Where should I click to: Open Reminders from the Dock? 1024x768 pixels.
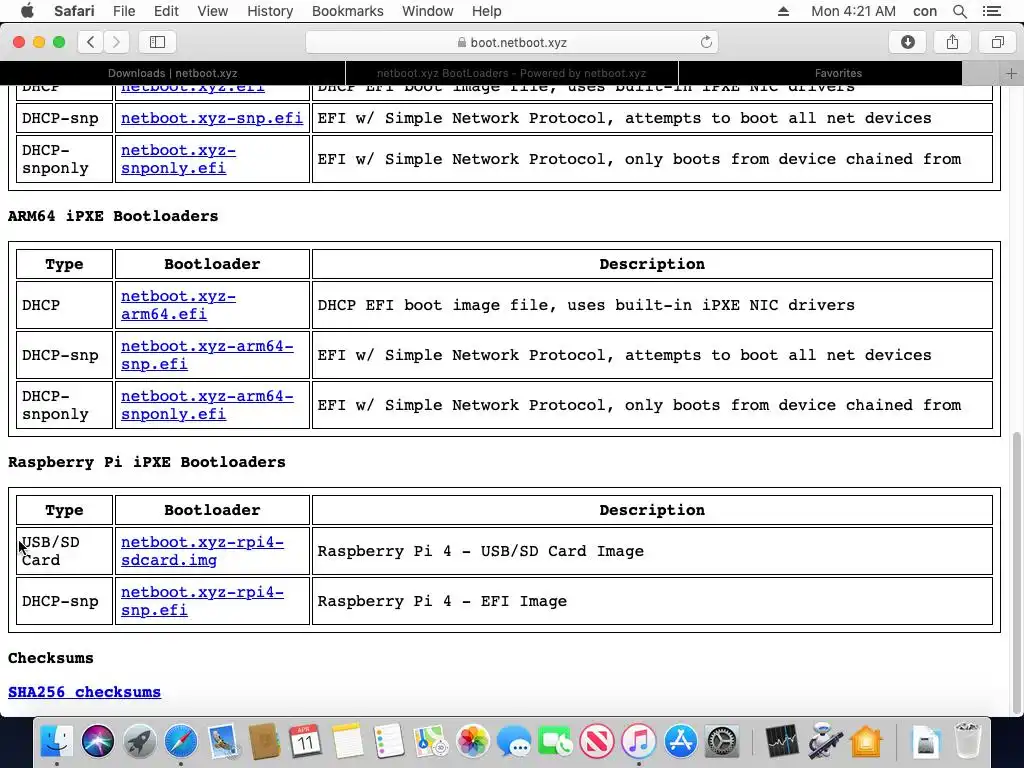(x=389, y=741)
